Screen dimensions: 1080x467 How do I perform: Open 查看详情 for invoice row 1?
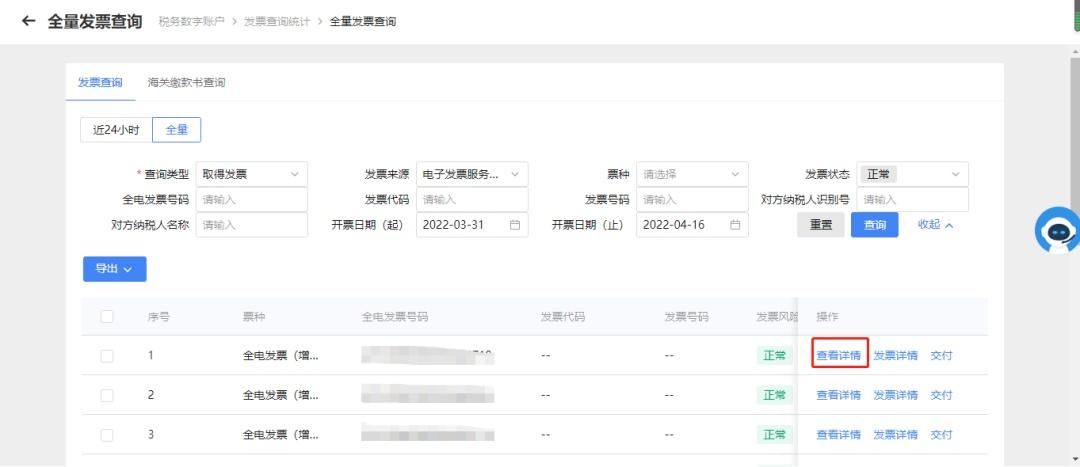[x=838, y=355]
